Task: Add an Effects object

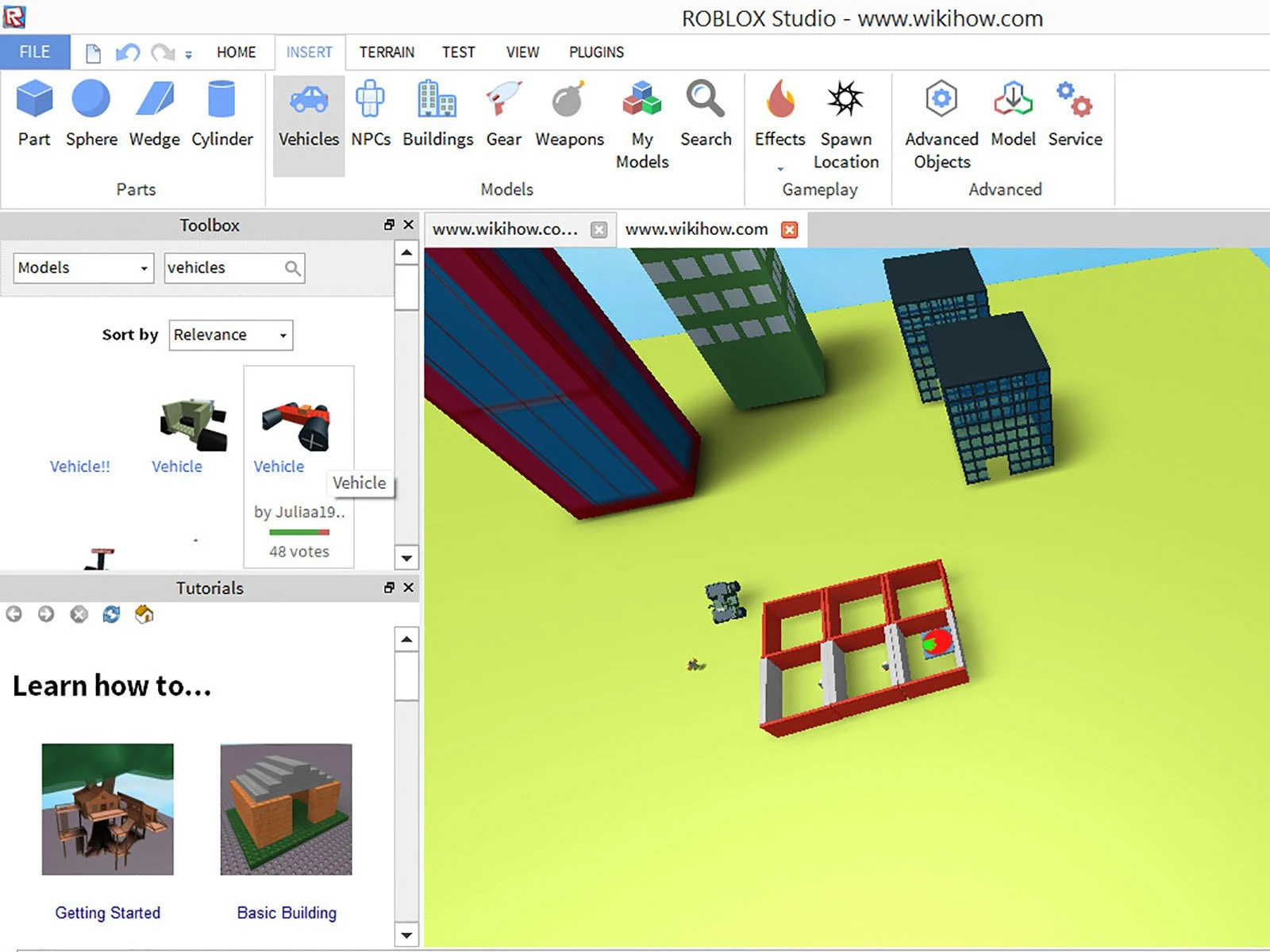Action: [779, 115]
